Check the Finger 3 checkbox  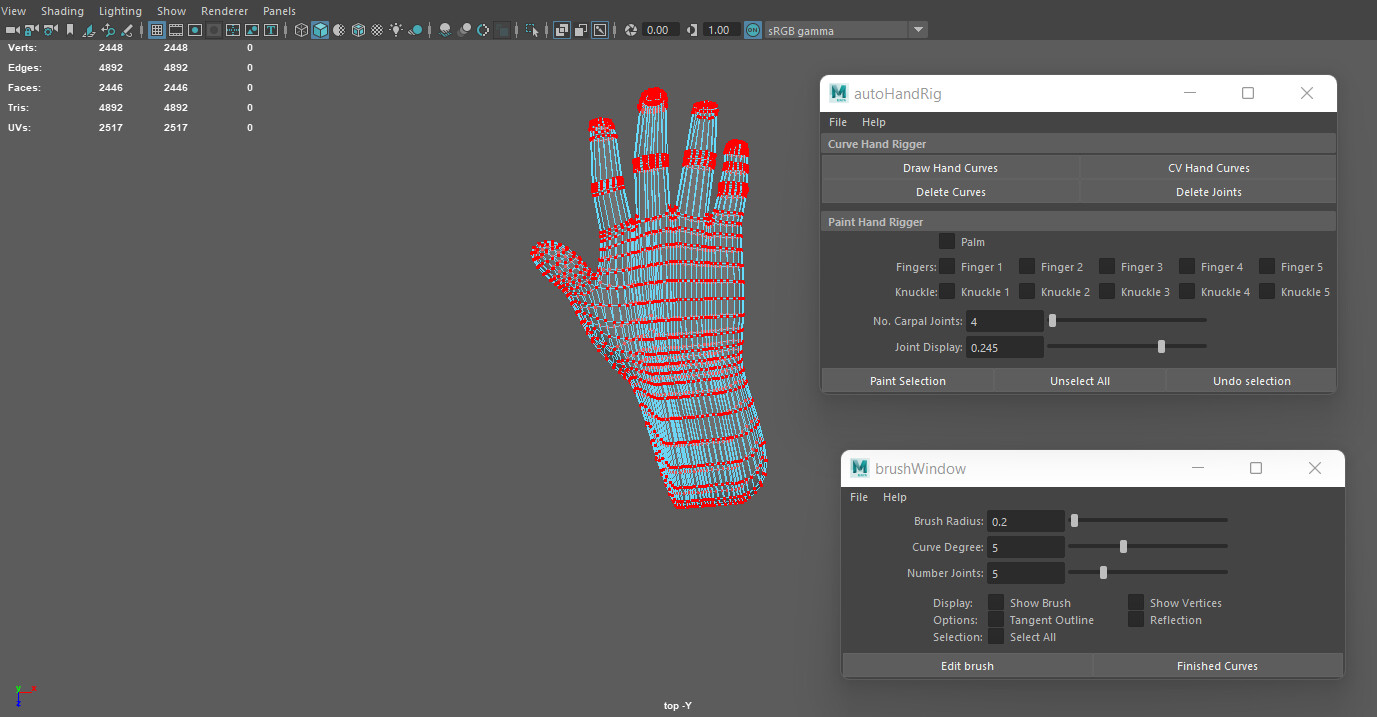point(1106,266)
